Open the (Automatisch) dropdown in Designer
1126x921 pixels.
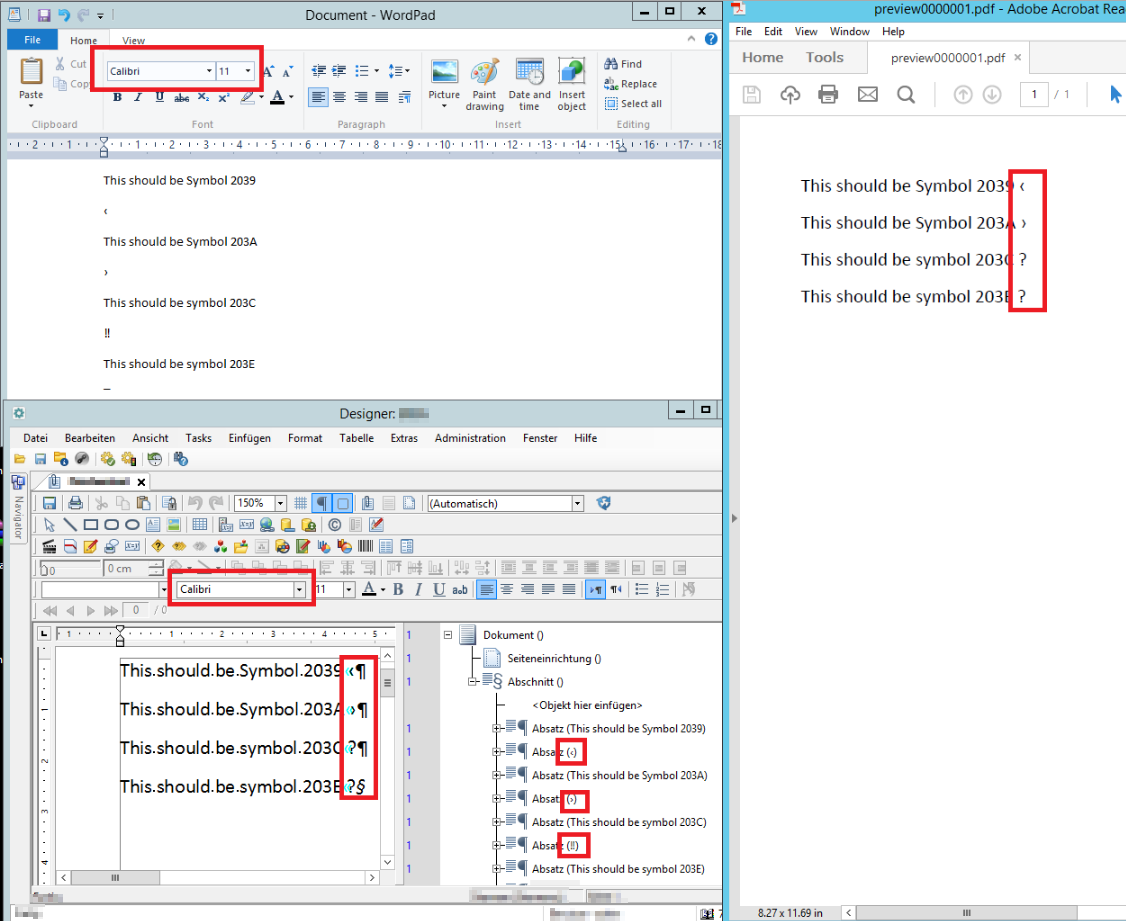coord(579,502)
